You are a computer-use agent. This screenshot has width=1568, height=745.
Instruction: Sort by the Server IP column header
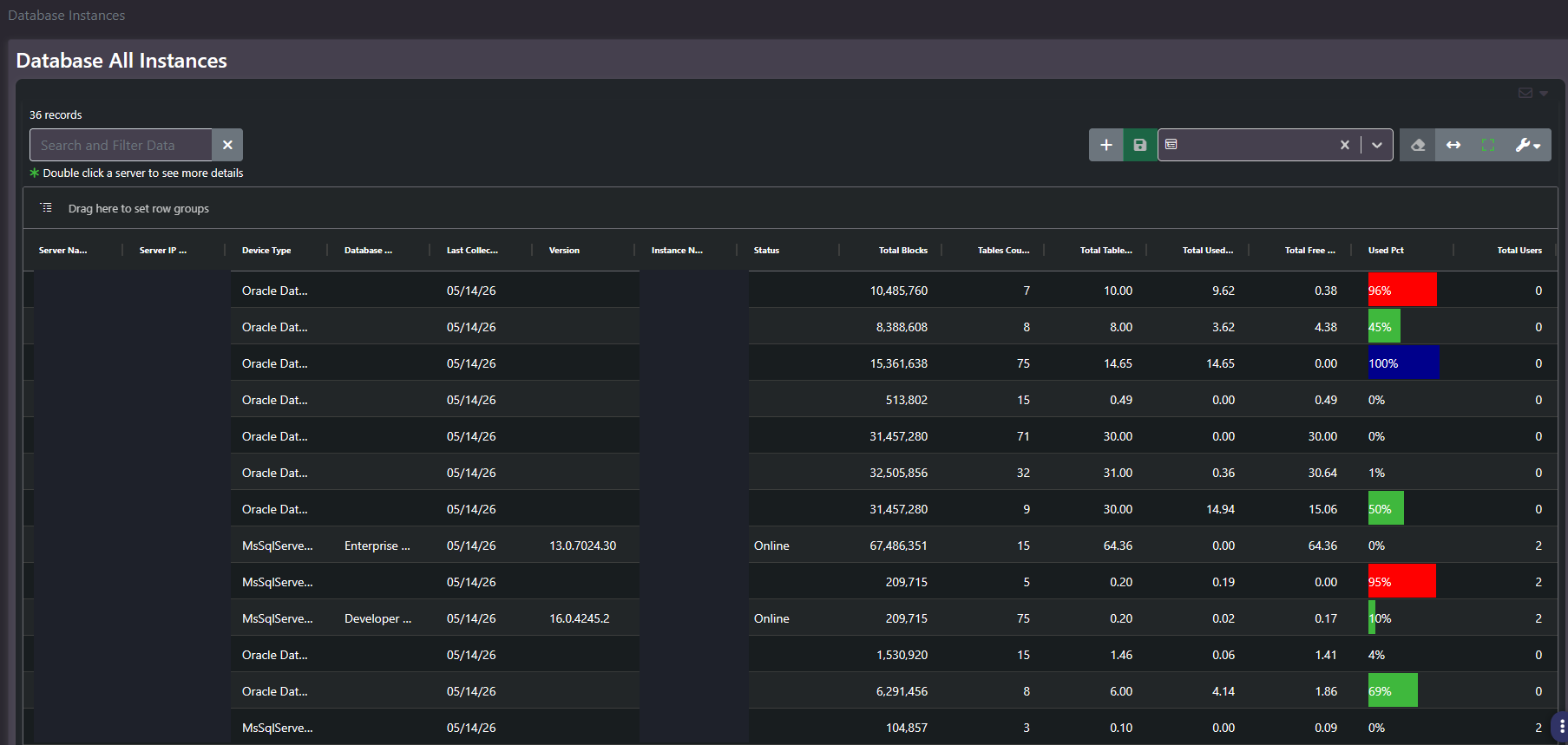point(163,250)
